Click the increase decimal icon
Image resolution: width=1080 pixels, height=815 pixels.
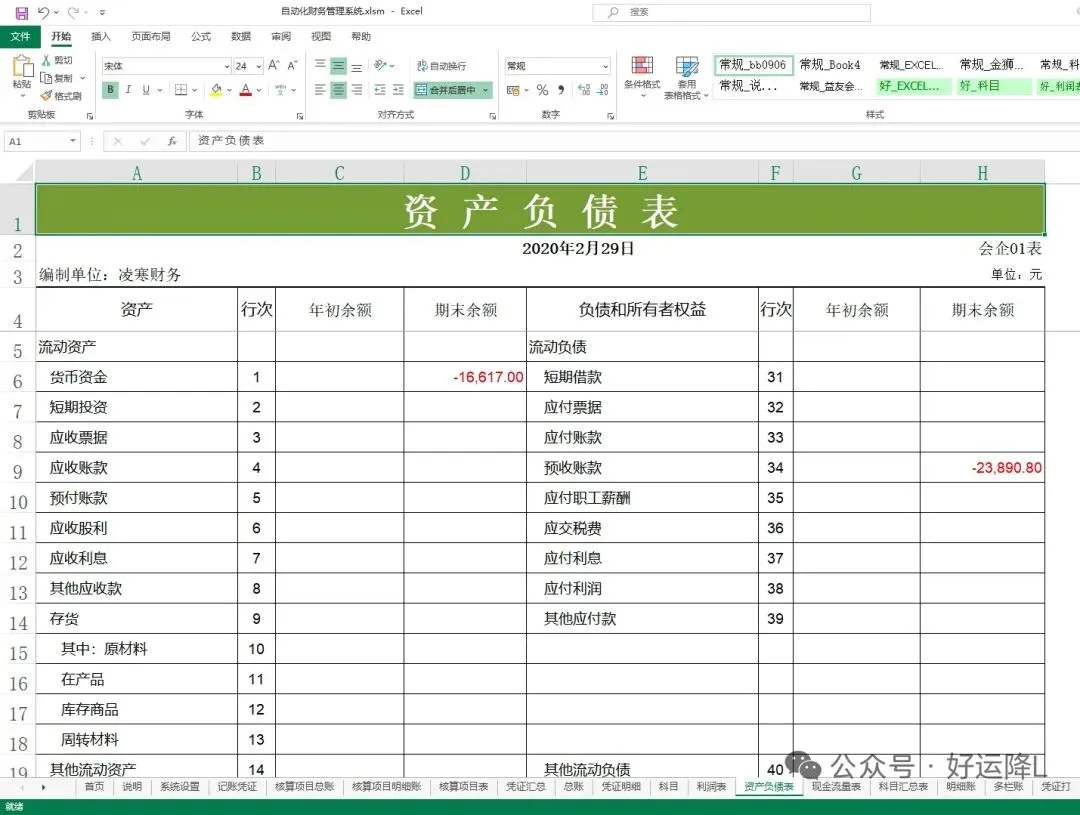coord(584,90)
